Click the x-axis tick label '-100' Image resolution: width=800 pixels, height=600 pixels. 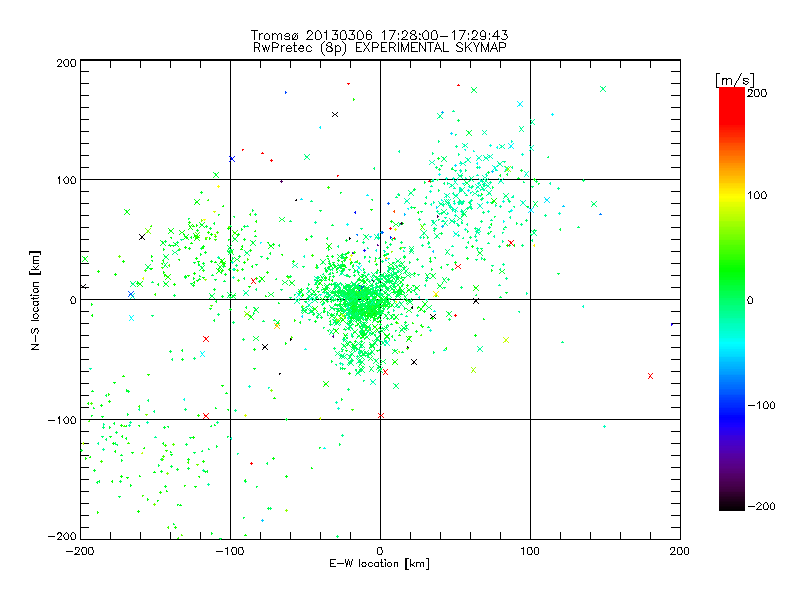(230, 552)
